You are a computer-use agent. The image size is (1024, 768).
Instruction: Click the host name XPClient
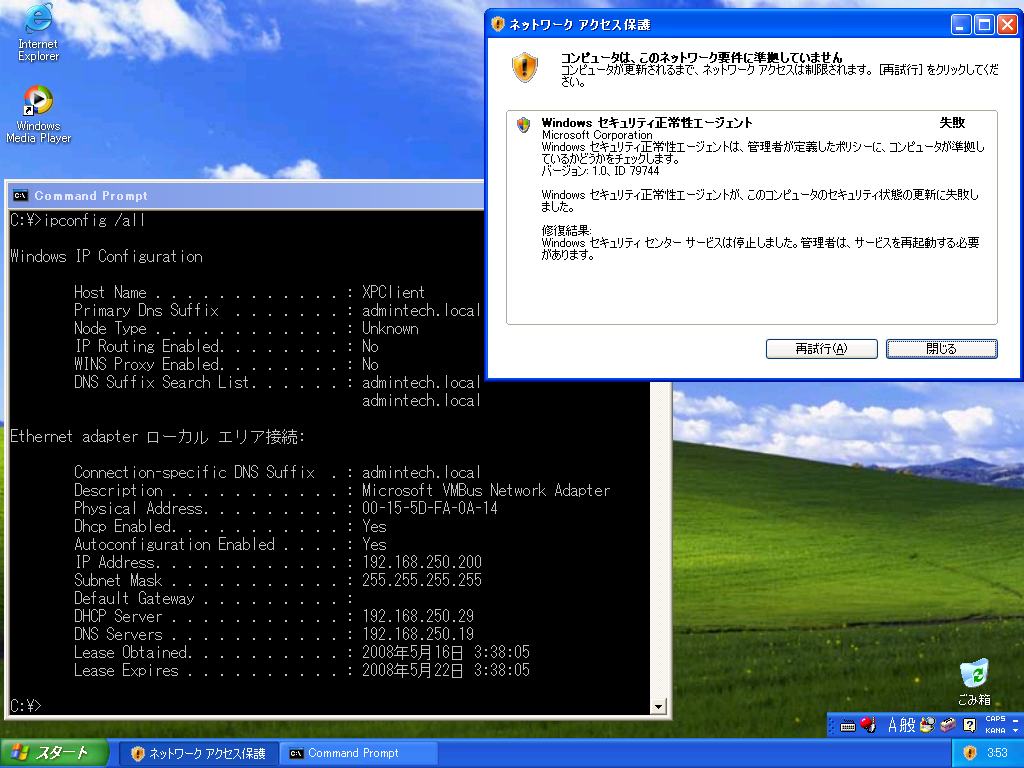[x=393, y=292]
